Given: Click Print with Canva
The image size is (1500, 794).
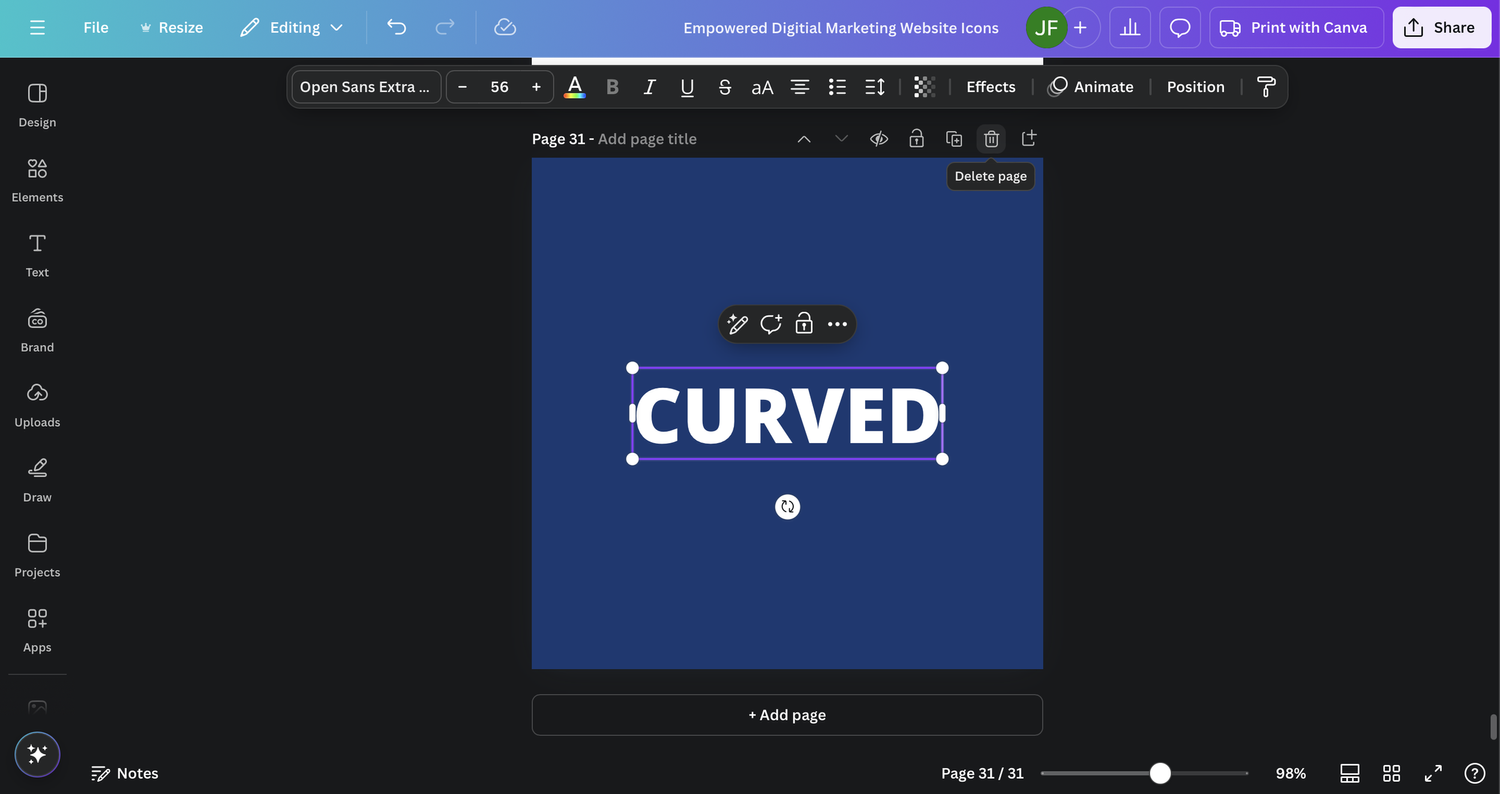Looking at the screenshot, I should pos(1296,27).
